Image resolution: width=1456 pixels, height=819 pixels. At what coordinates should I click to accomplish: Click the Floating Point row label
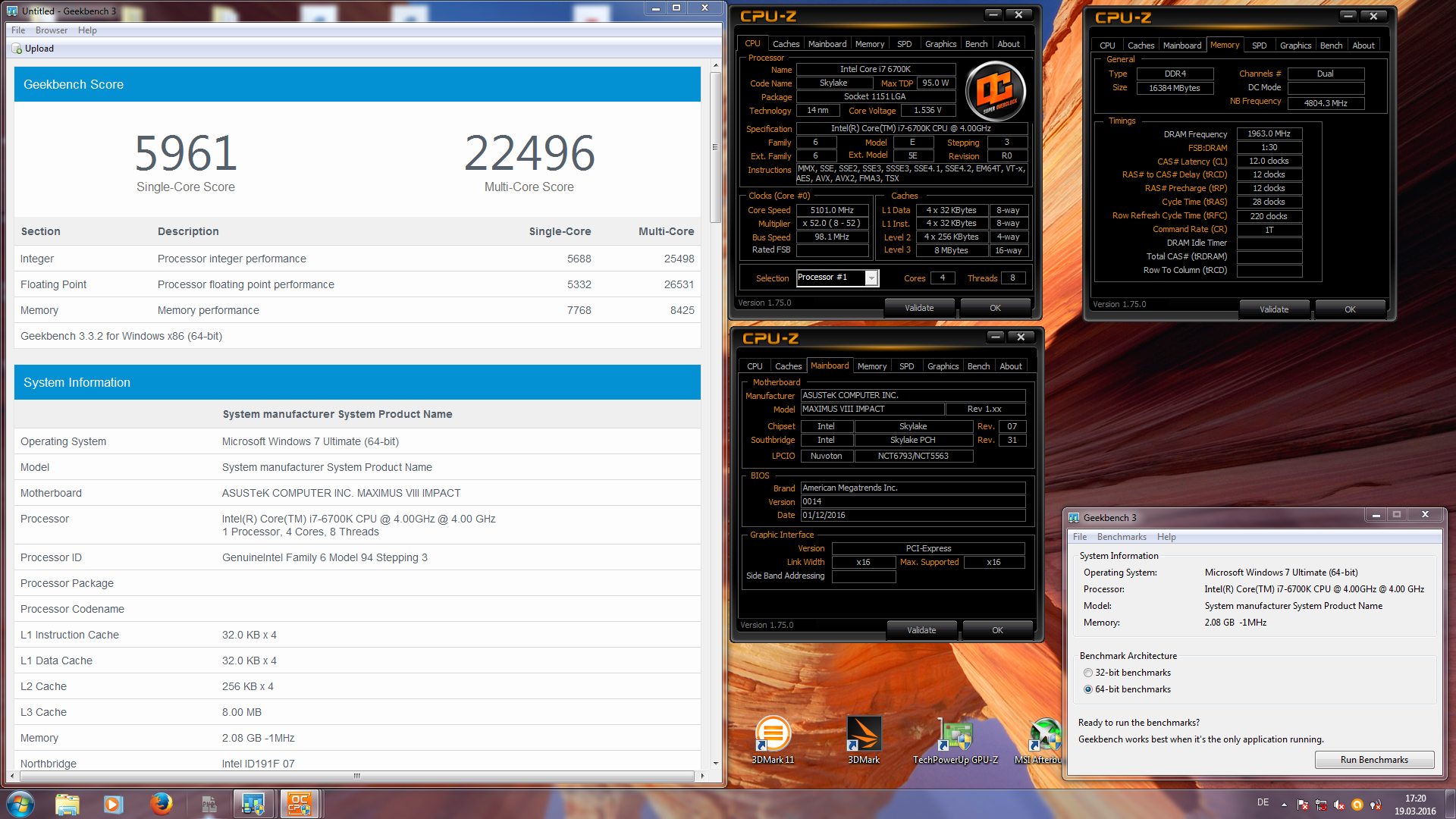click(53, 284)
